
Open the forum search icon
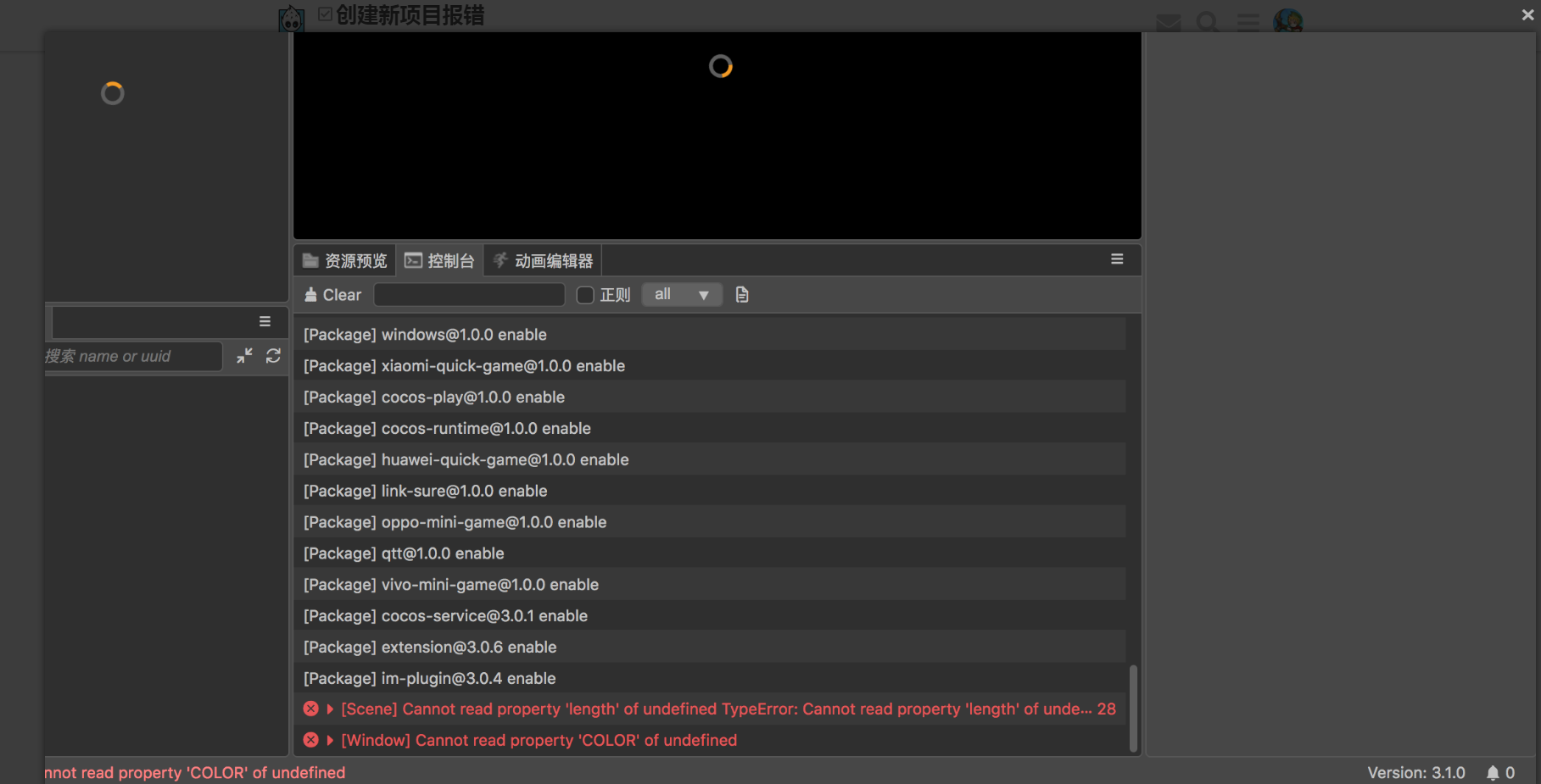pyautogui.click(x=1208, y=21)
